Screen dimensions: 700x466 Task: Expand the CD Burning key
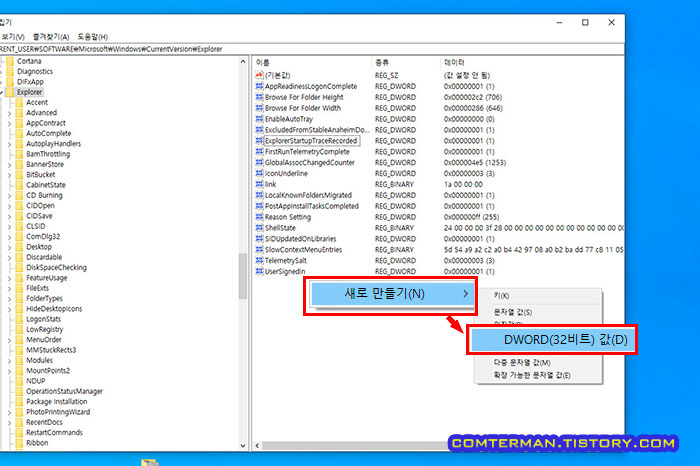9,196
